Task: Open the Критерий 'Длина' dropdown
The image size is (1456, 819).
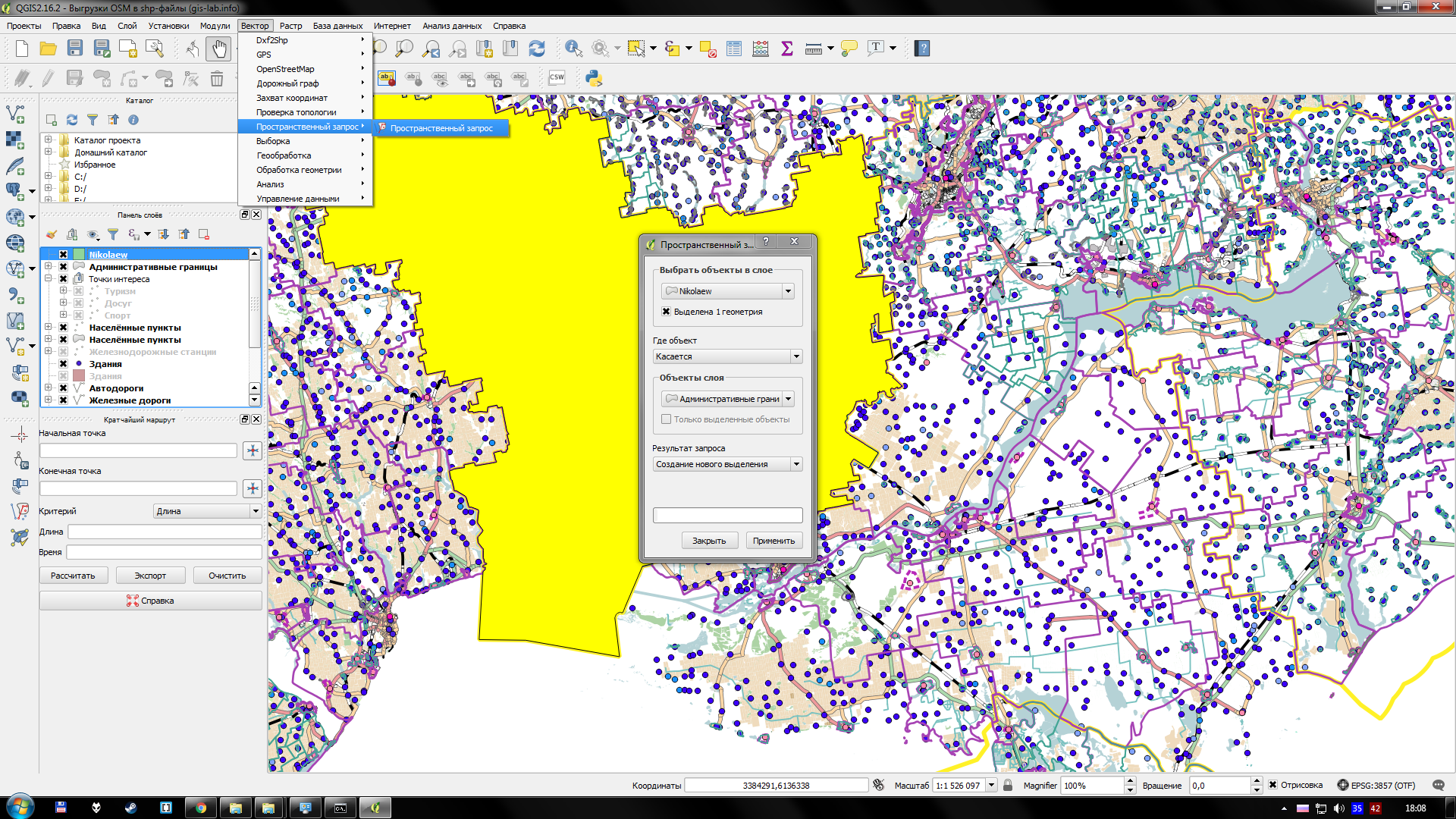Action: (256, 511)
